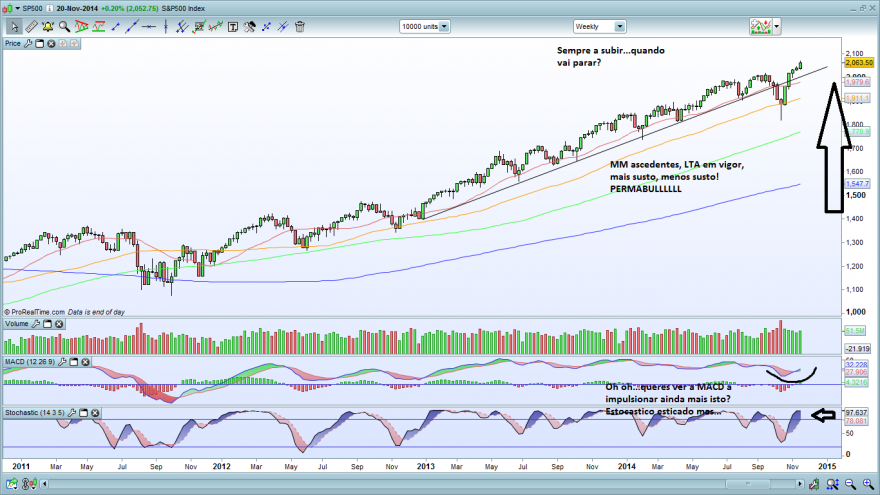Click the 2014 label on time axis

coord(626,466)
